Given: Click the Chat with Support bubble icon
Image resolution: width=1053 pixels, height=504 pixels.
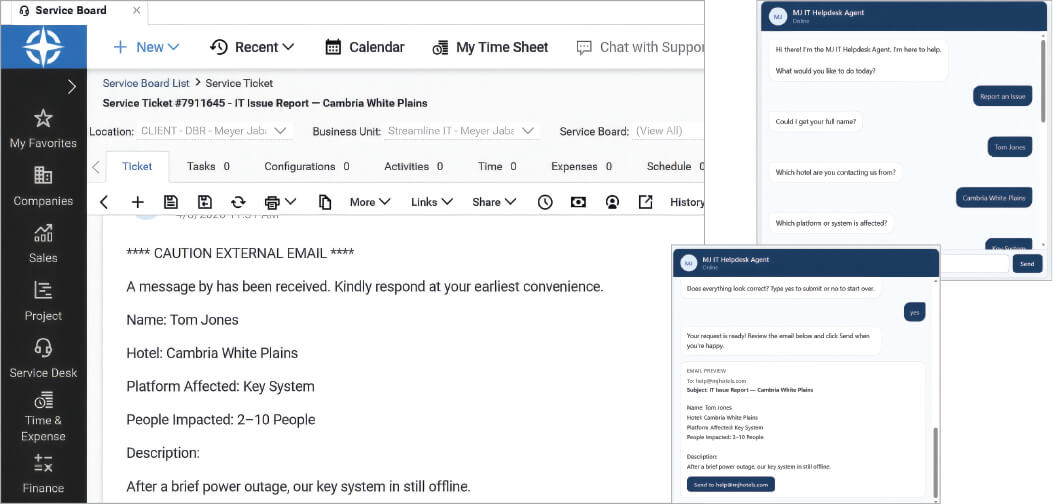Looking at the screenshot, I should pos(584,47).
